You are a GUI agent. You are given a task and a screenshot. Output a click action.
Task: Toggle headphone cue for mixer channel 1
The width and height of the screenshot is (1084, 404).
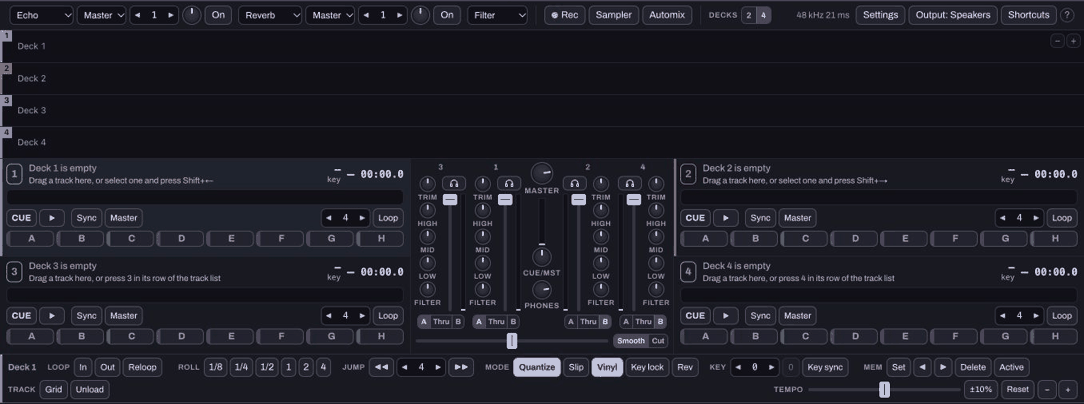click(509, 183)
